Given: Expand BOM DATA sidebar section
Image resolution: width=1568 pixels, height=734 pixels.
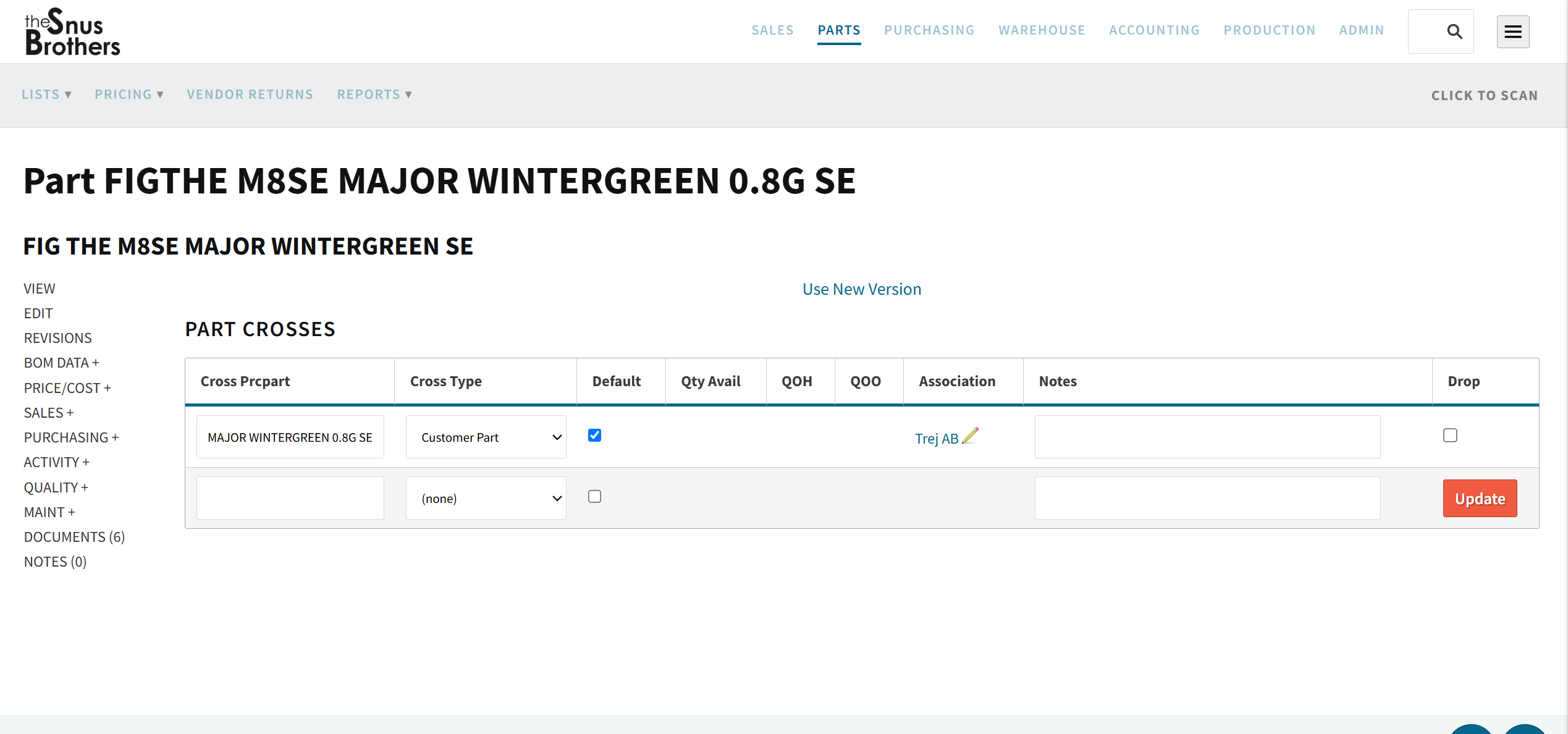Looking at the screenshot, I should tap(61, 363).
